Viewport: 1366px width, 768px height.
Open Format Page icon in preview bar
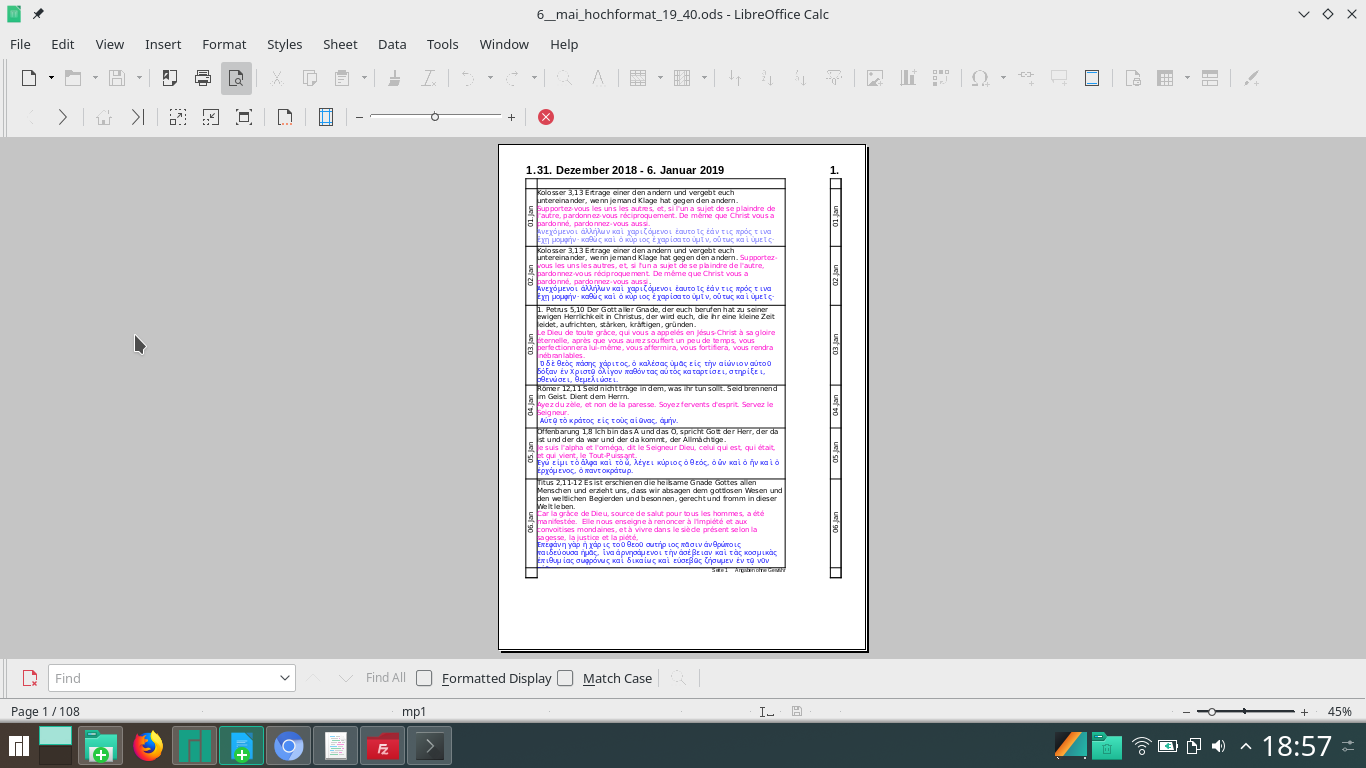(285, 117)
